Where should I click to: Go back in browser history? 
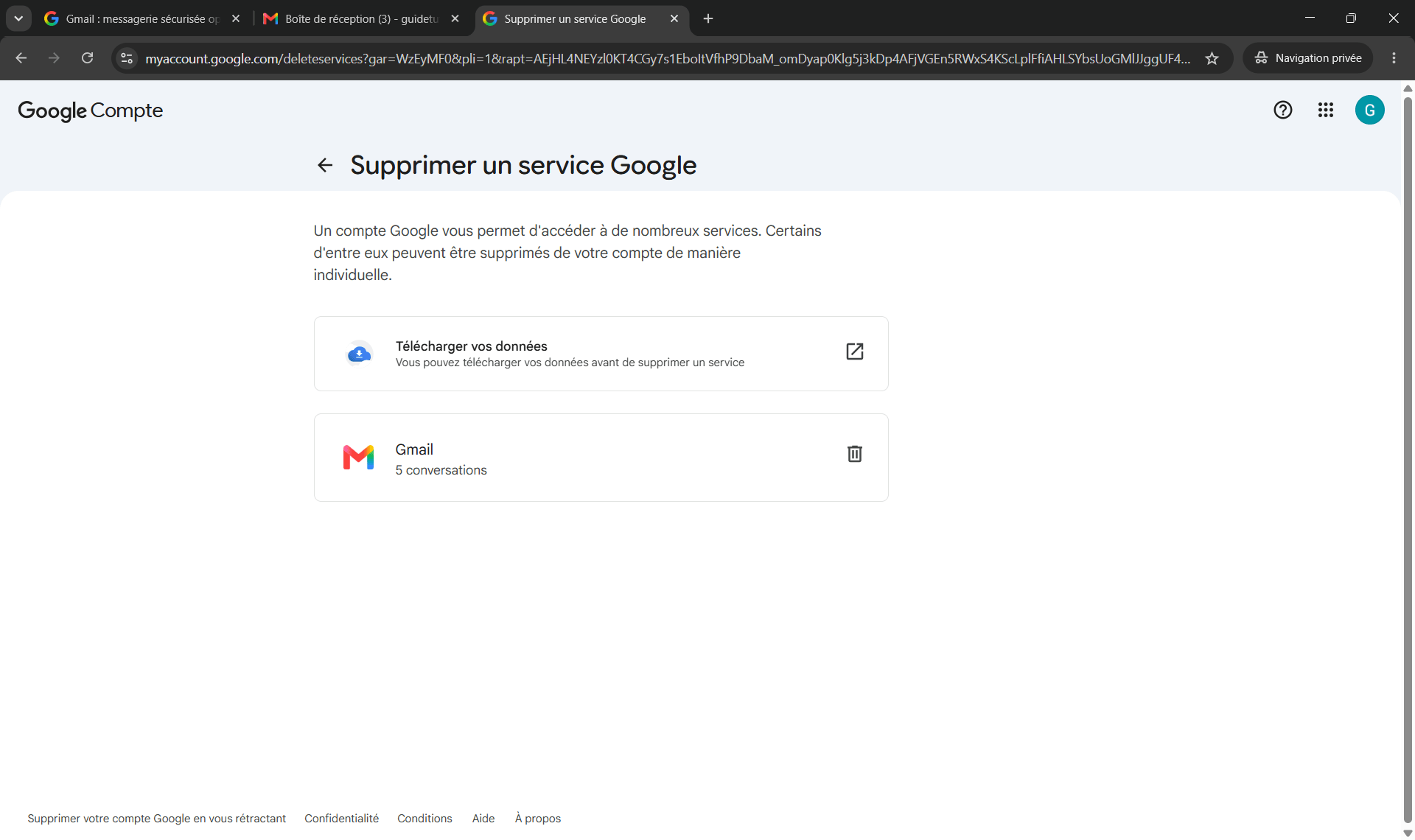pos(21,58)
